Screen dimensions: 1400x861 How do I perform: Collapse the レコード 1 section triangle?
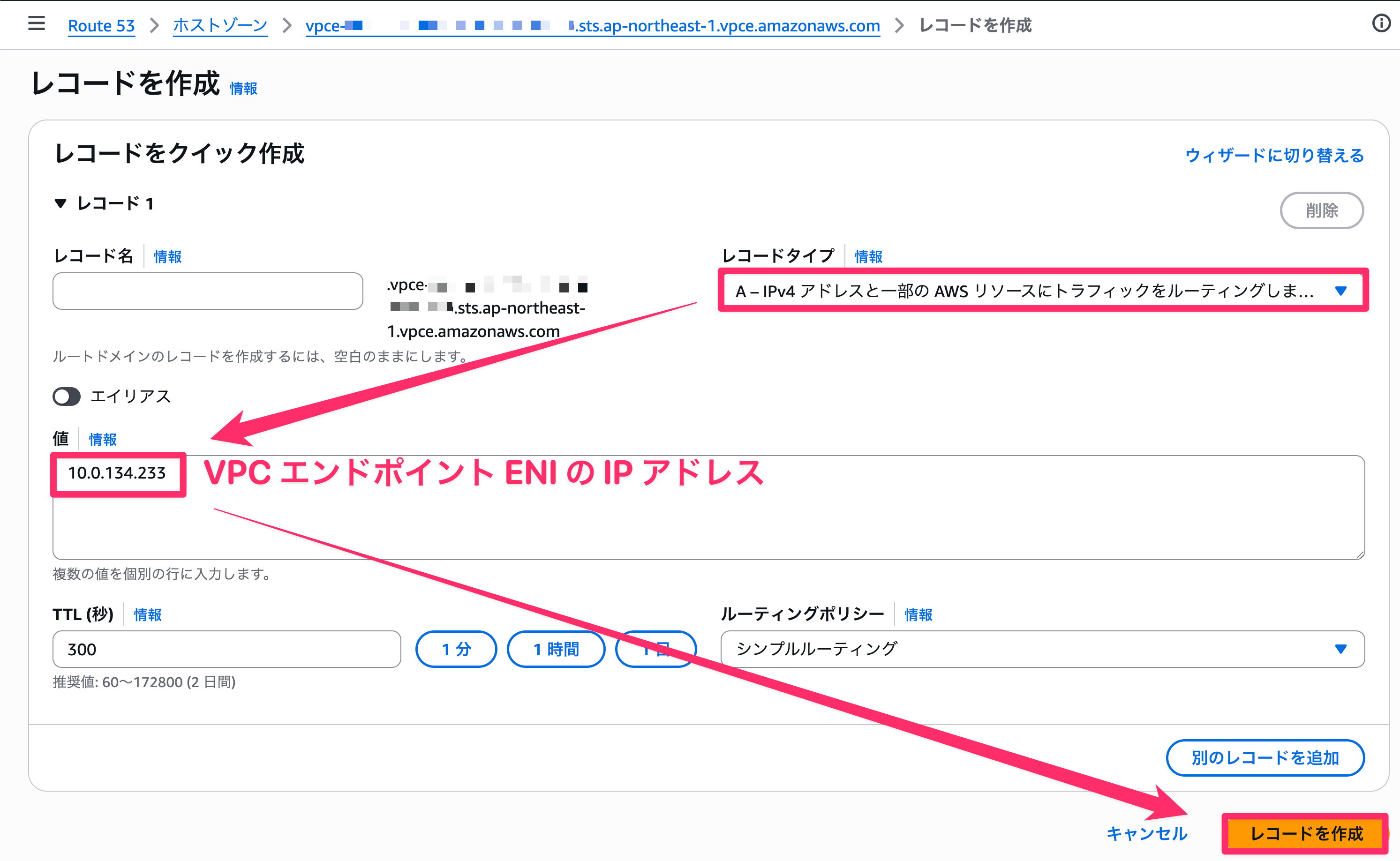60,203
